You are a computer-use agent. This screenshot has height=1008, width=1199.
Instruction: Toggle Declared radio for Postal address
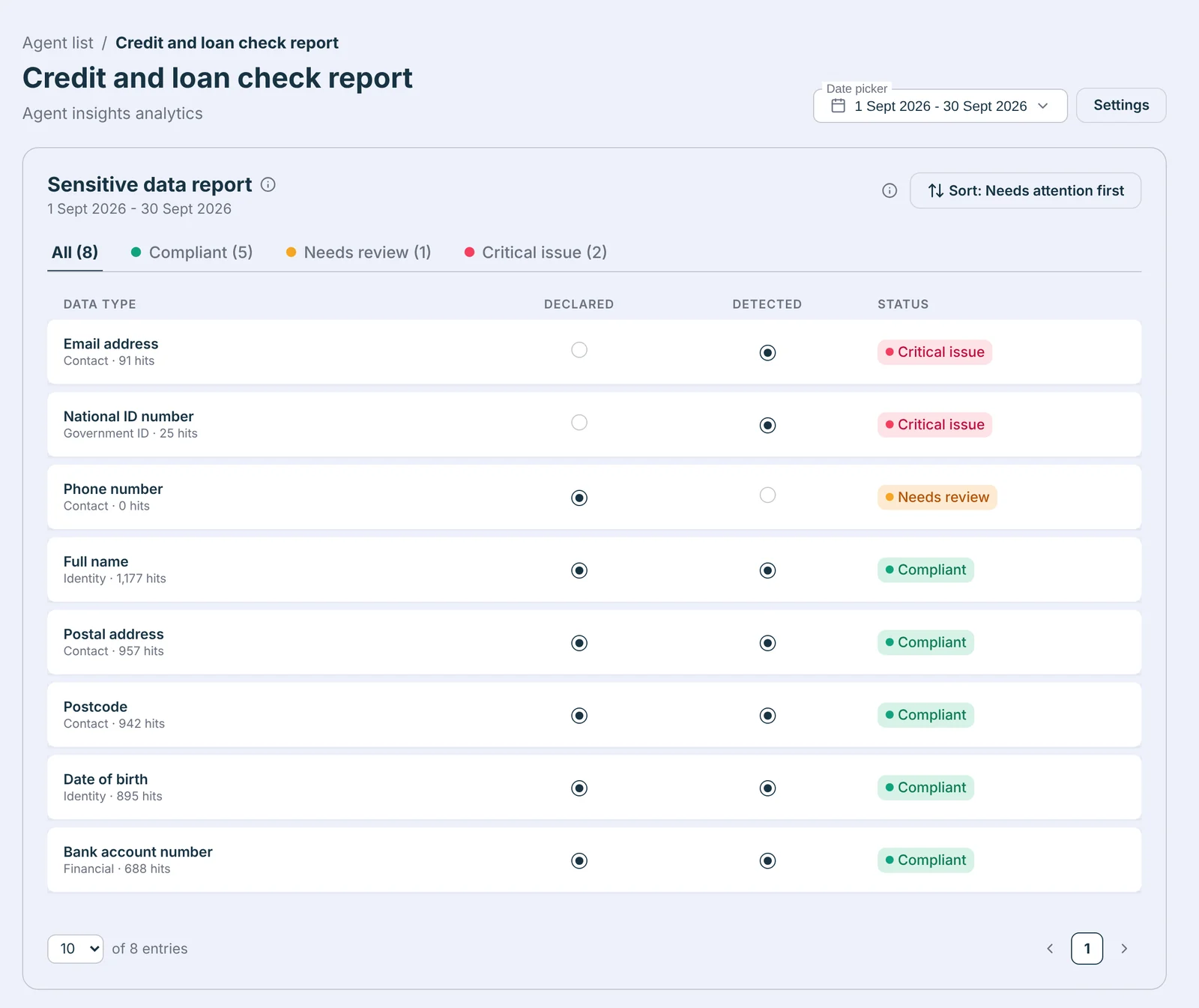pyautogui.click(x=579, y=643)
